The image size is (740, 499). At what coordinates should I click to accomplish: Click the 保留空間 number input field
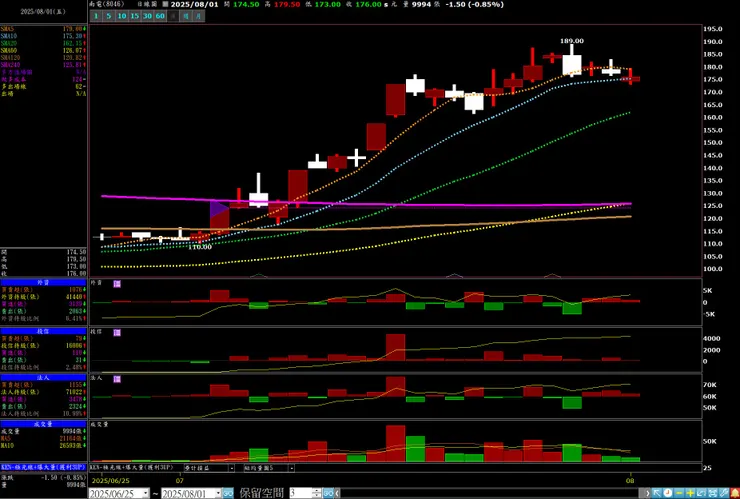301,493
